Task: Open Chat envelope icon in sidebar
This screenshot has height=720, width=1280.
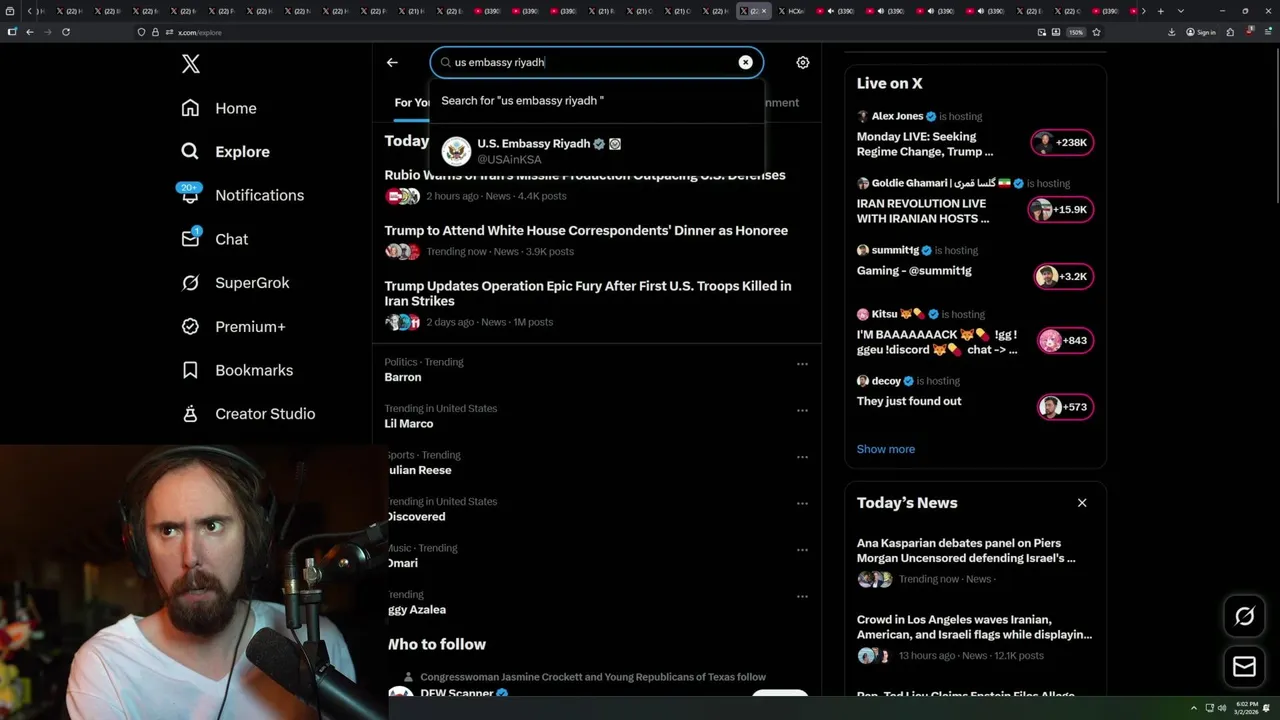Action: [190, 239]
